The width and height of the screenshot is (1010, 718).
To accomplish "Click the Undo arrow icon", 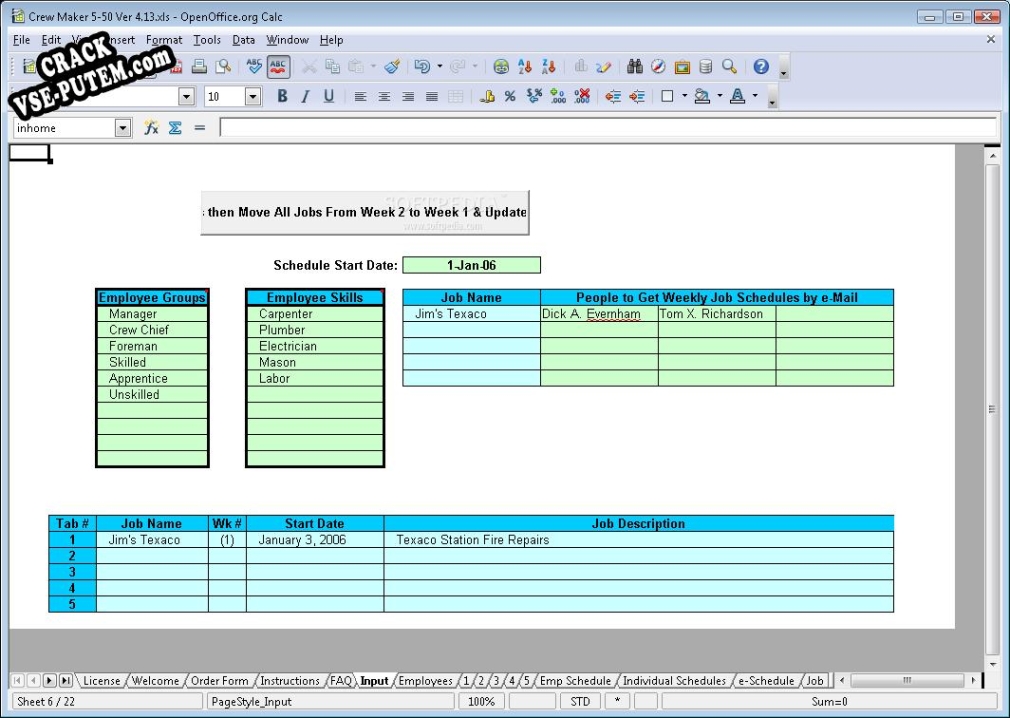I will point(423,66).
